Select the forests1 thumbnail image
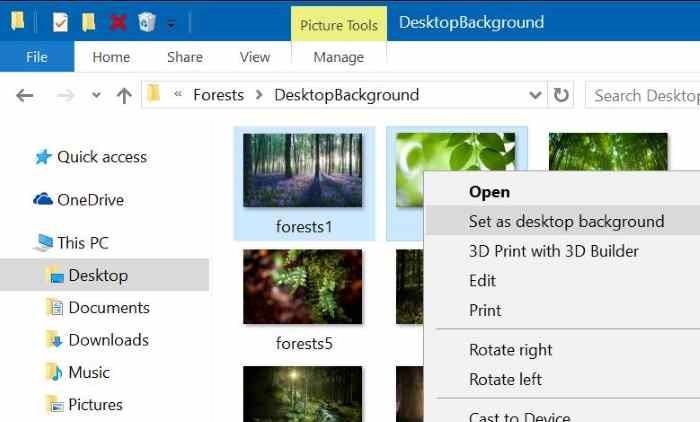700x422 pixels. point(303,170)
